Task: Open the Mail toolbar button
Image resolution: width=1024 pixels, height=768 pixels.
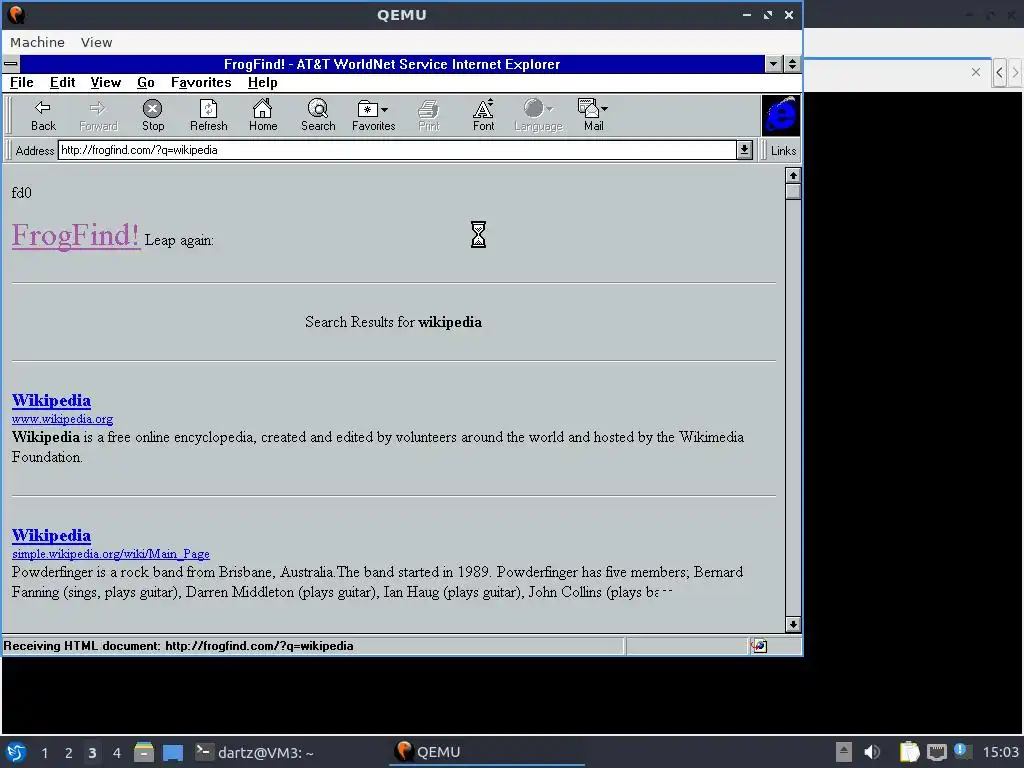Action: pyautogui.click(x=593, y=115)
